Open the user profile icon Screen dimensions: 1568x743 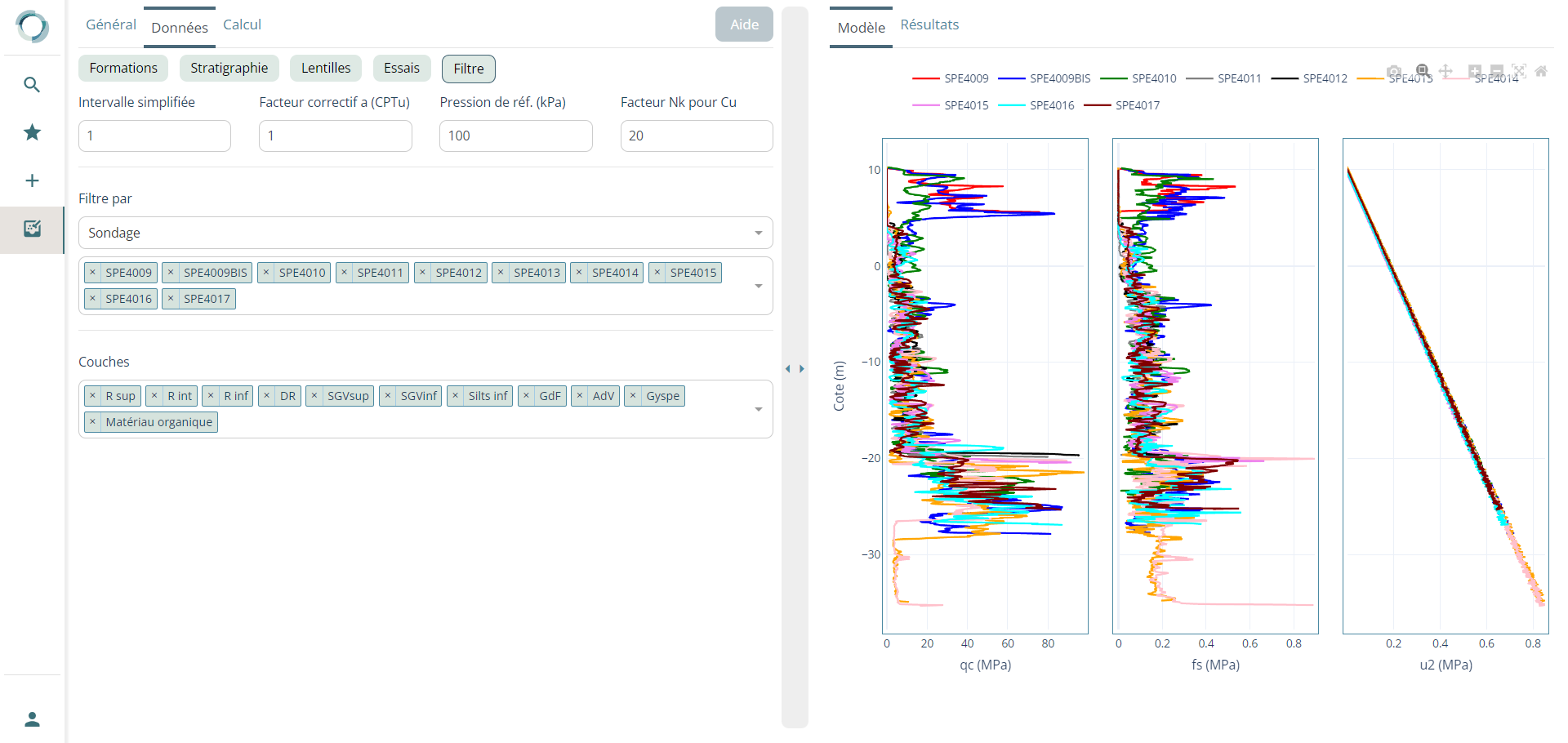32,719
